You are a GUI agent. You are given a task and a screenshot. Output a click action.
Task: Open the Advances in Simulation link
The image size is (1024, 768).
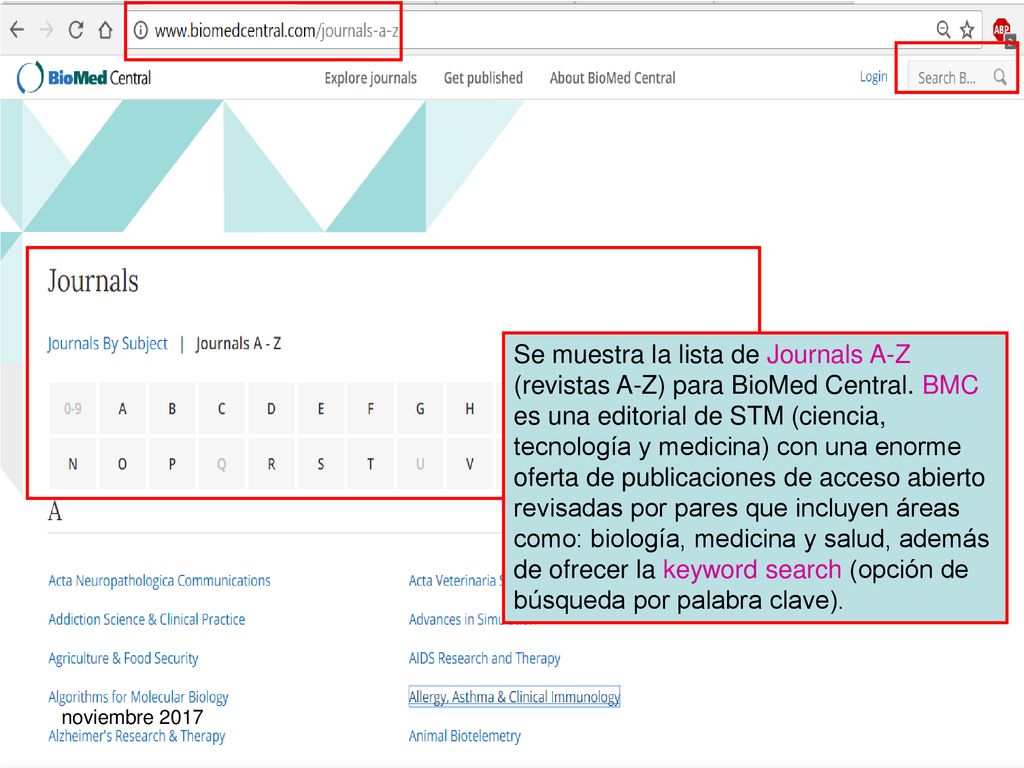pos(456,619)
